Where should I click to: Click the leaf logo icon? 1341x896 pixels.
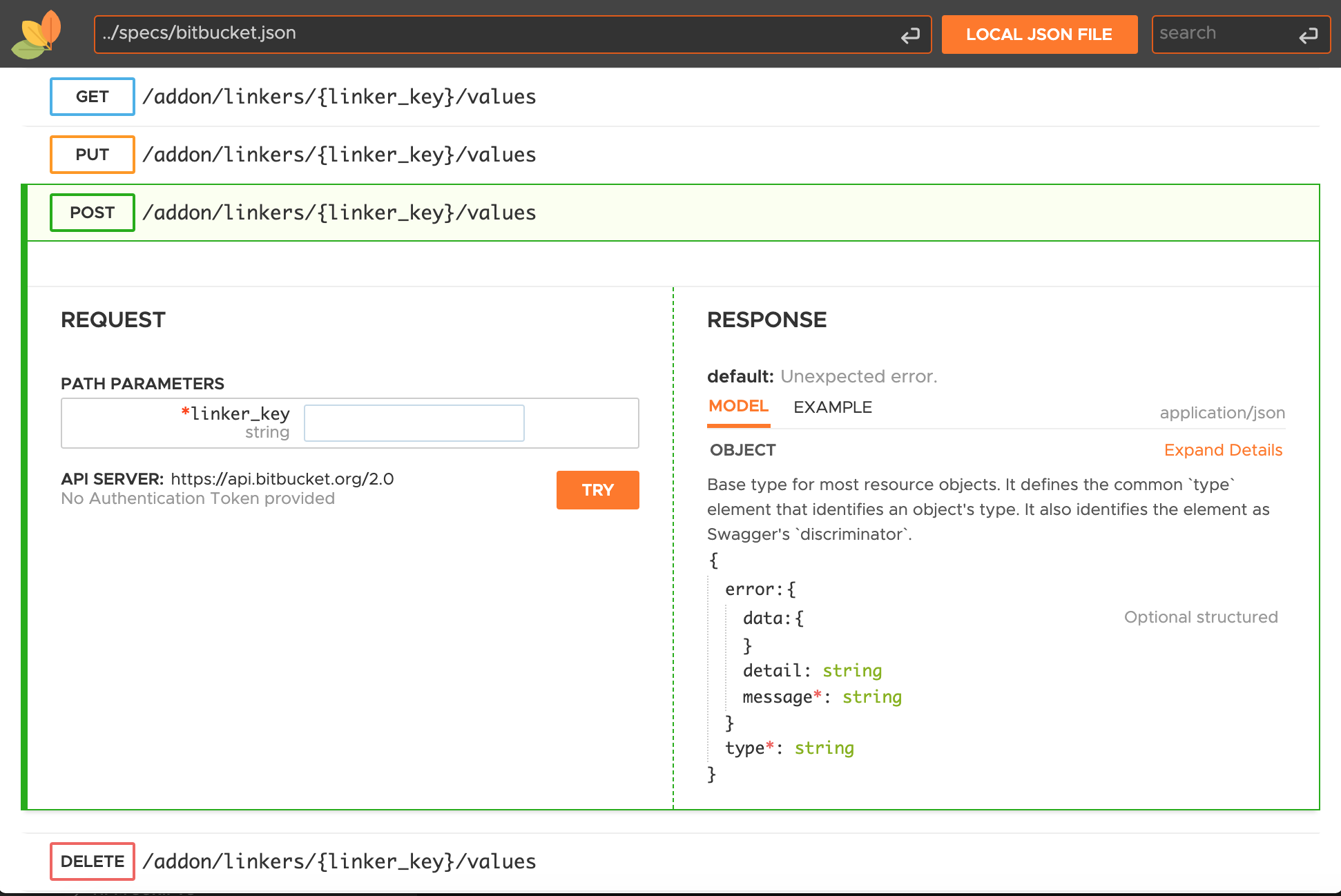(x=37, y=35)
